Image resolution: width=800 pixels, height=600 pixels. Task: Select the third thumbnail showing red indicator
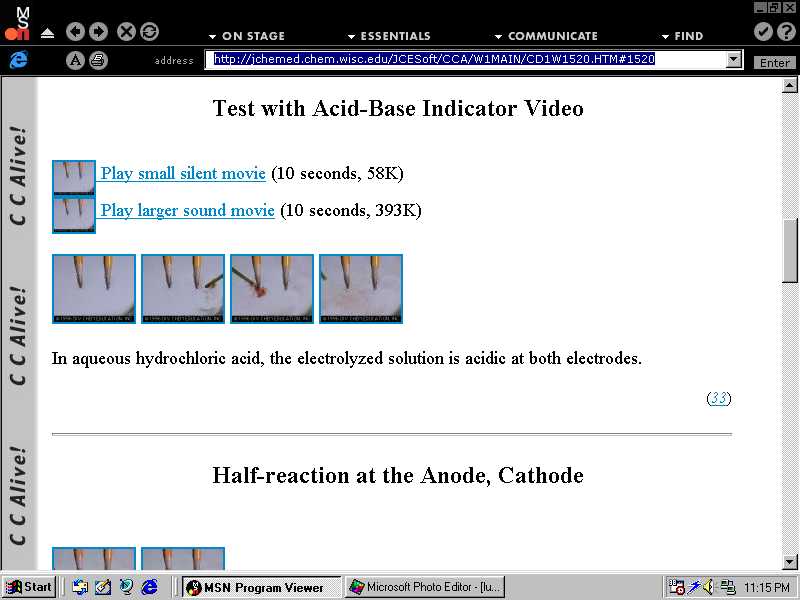pos(272,289)
